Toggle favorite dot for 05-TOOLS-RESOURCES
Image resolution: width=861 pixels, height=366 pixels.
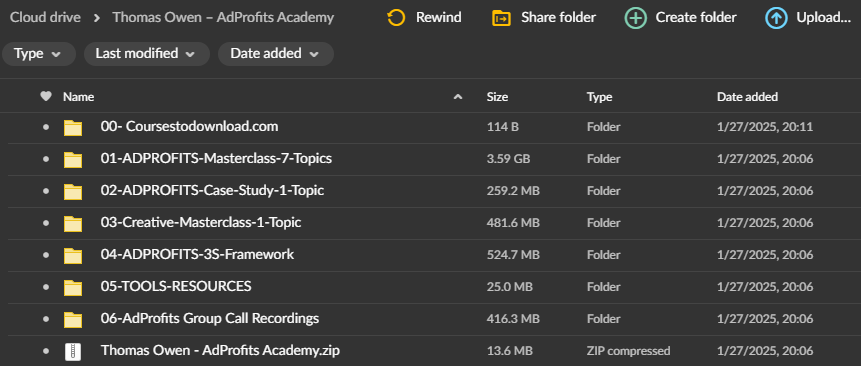[46, 286]
